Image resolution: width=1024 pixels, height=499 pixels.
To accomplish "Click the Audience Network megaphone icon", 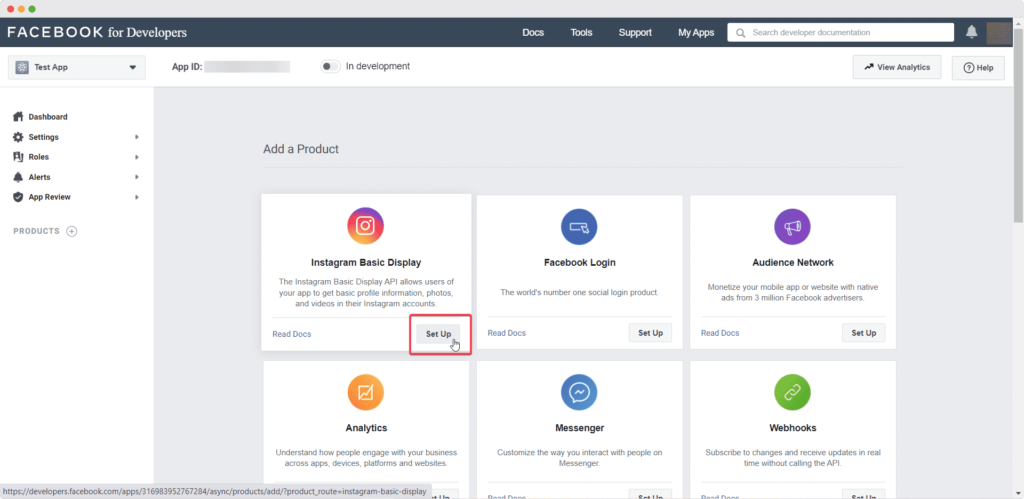I will pyautogui.click(x=792, y=227).
